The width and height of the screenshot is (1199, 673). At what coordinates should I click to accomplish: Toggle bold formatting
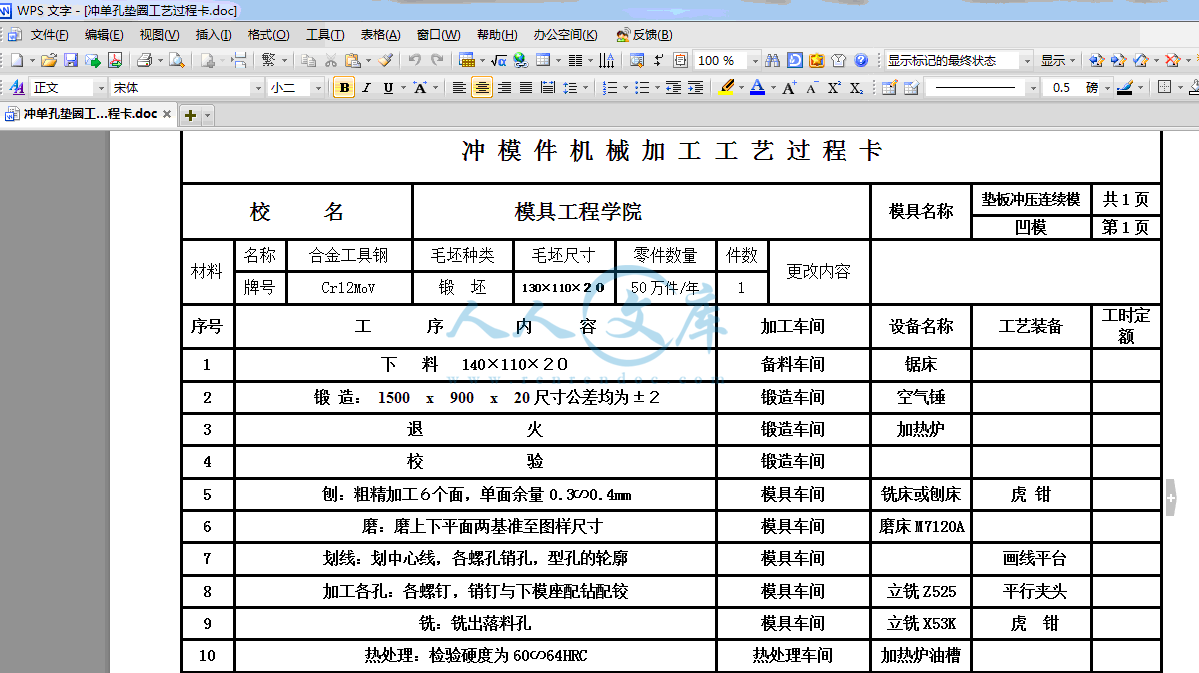point(344,88)
